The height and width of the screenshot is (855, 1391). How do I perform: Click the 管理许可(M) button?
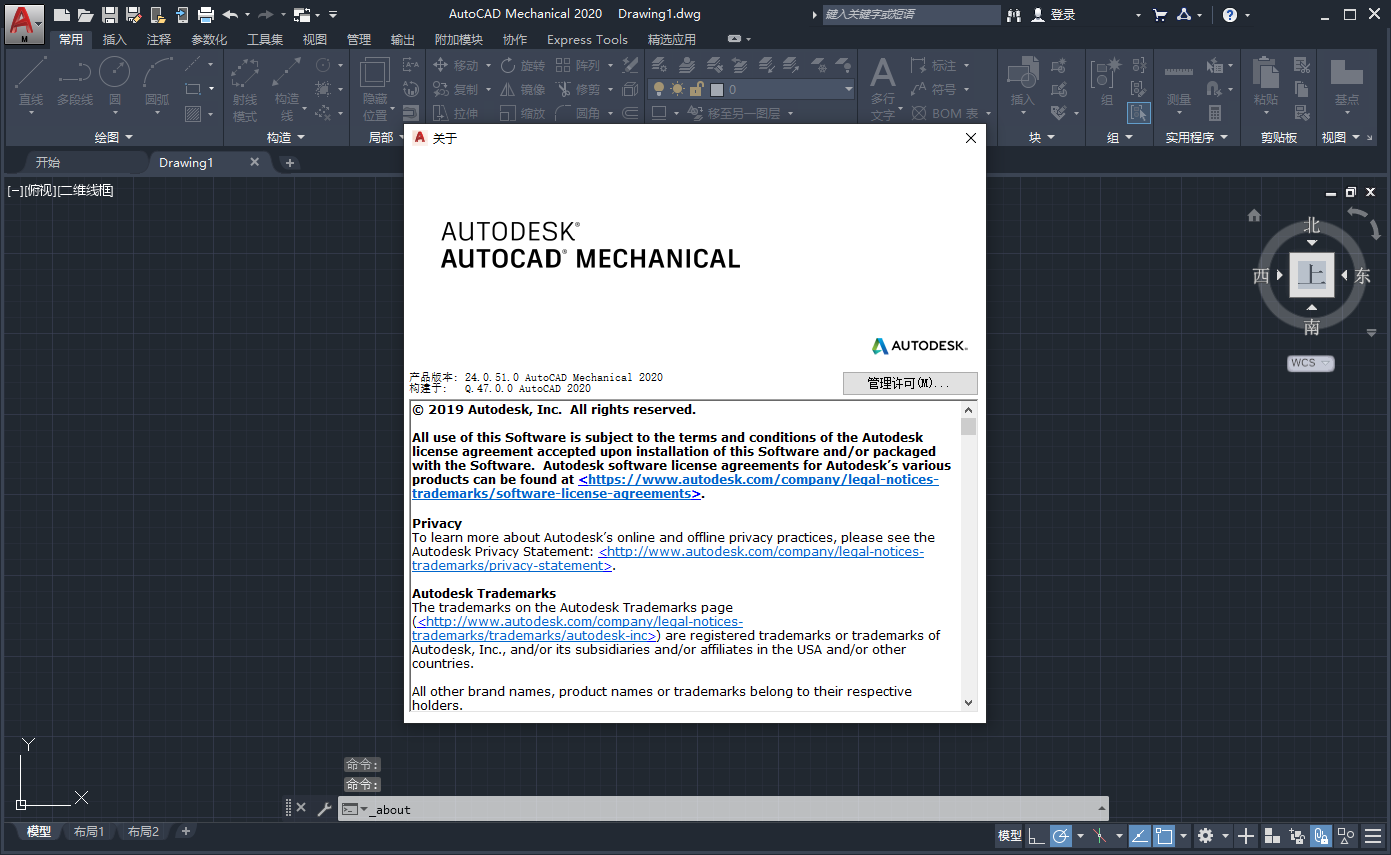pos(910,384)
